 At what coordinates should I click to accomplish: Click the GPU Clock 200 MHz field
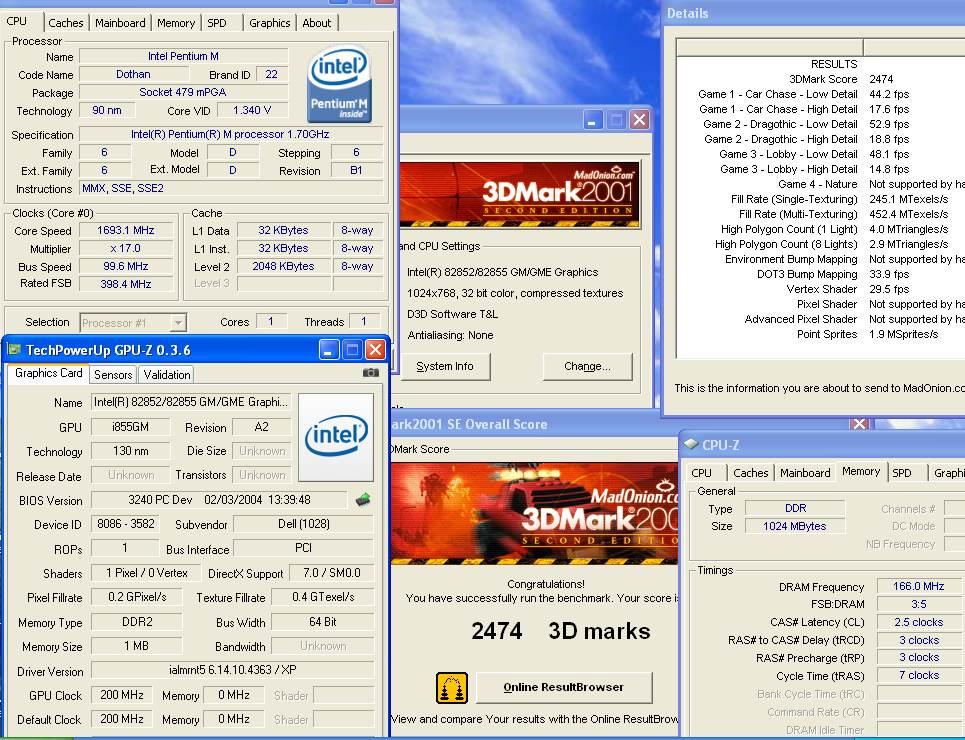click(x=122, y=695)
